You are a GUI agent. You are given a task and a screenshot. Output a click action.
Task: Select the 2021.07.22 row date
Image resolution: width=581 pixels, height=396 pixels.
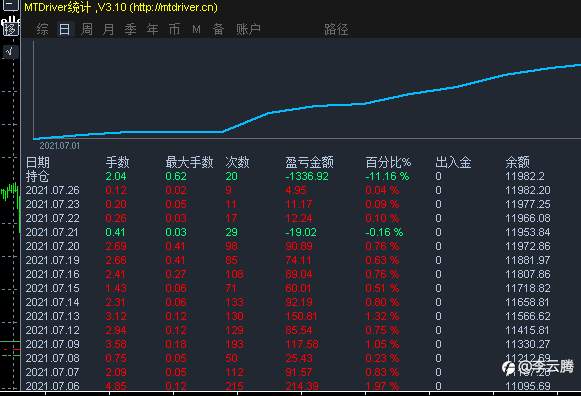tap(52, 218)
